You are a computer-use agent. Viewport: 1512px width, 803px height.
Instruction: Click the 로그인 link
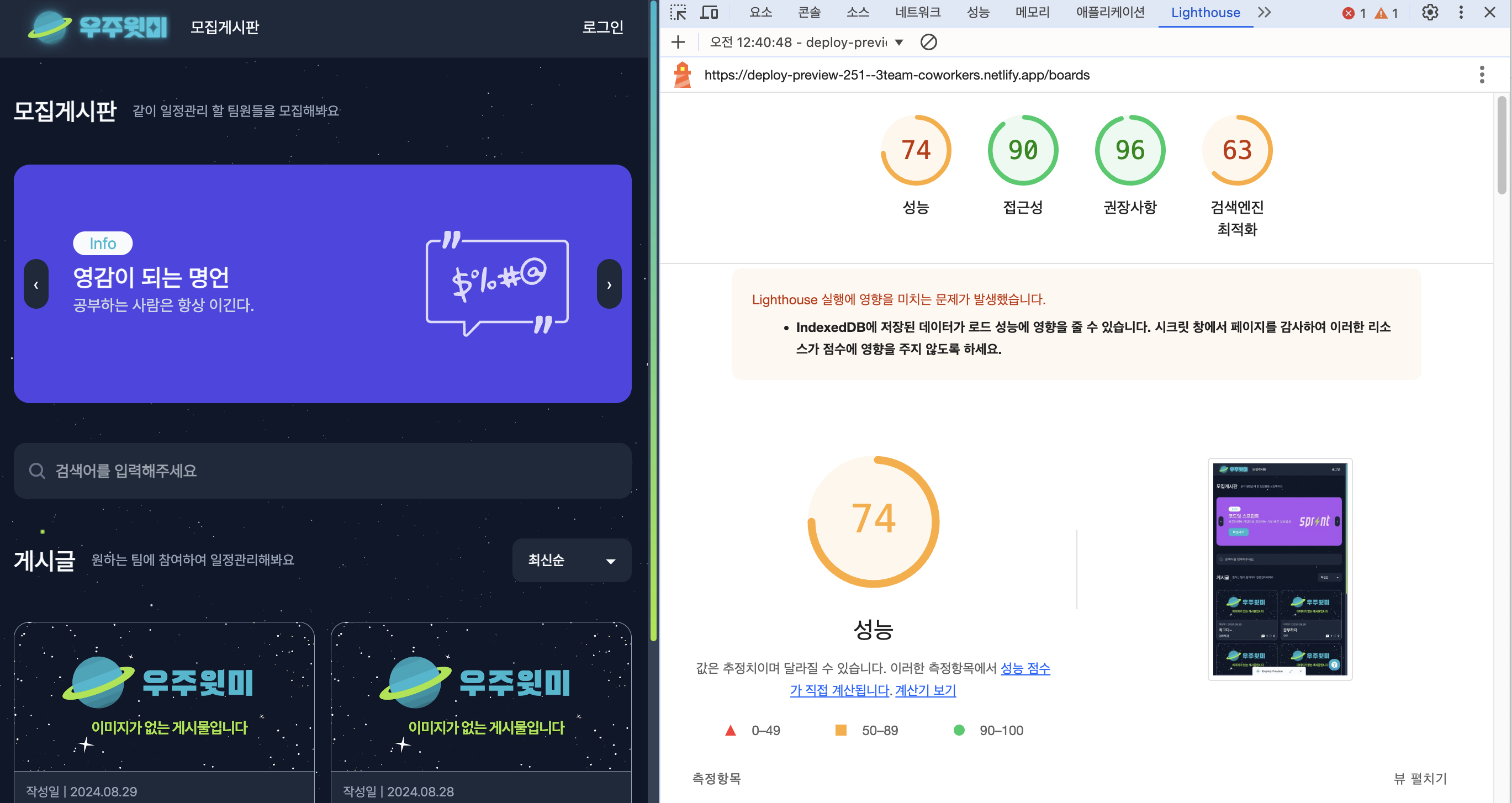602,27
